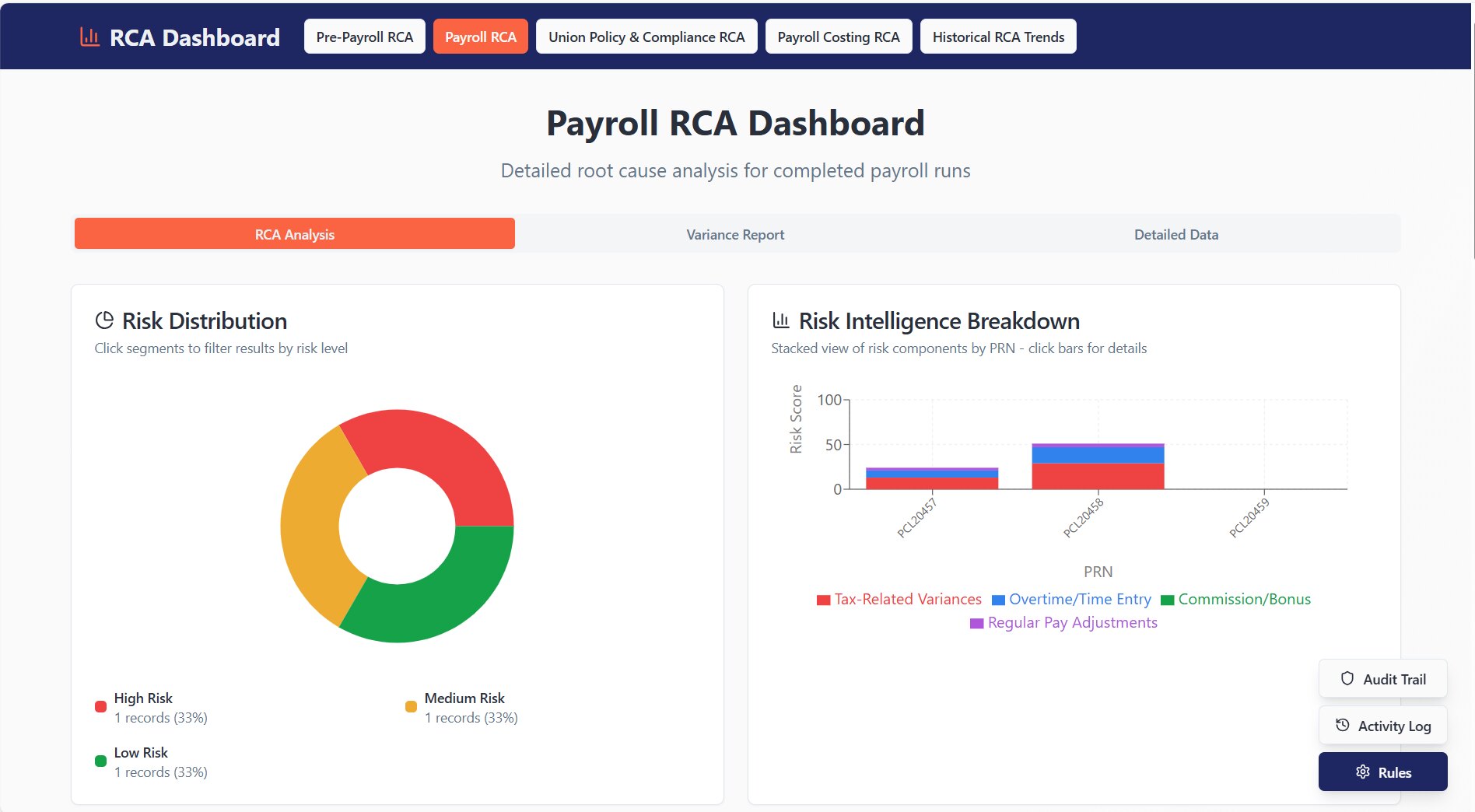
Task: Select the Payroll RCA navigation button
Action: (x=480, y=37)
